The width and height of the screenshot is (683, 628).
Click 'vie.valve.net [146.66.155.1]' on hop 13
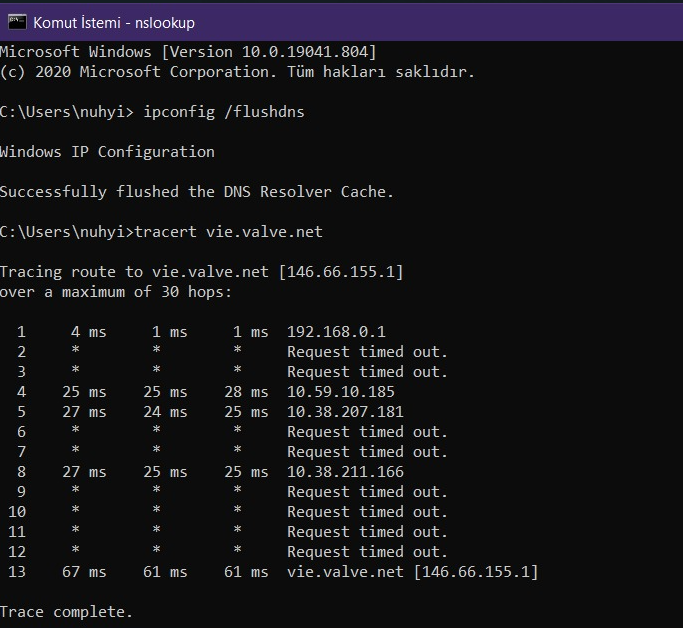pyautogui.click(x=412, y=572)
